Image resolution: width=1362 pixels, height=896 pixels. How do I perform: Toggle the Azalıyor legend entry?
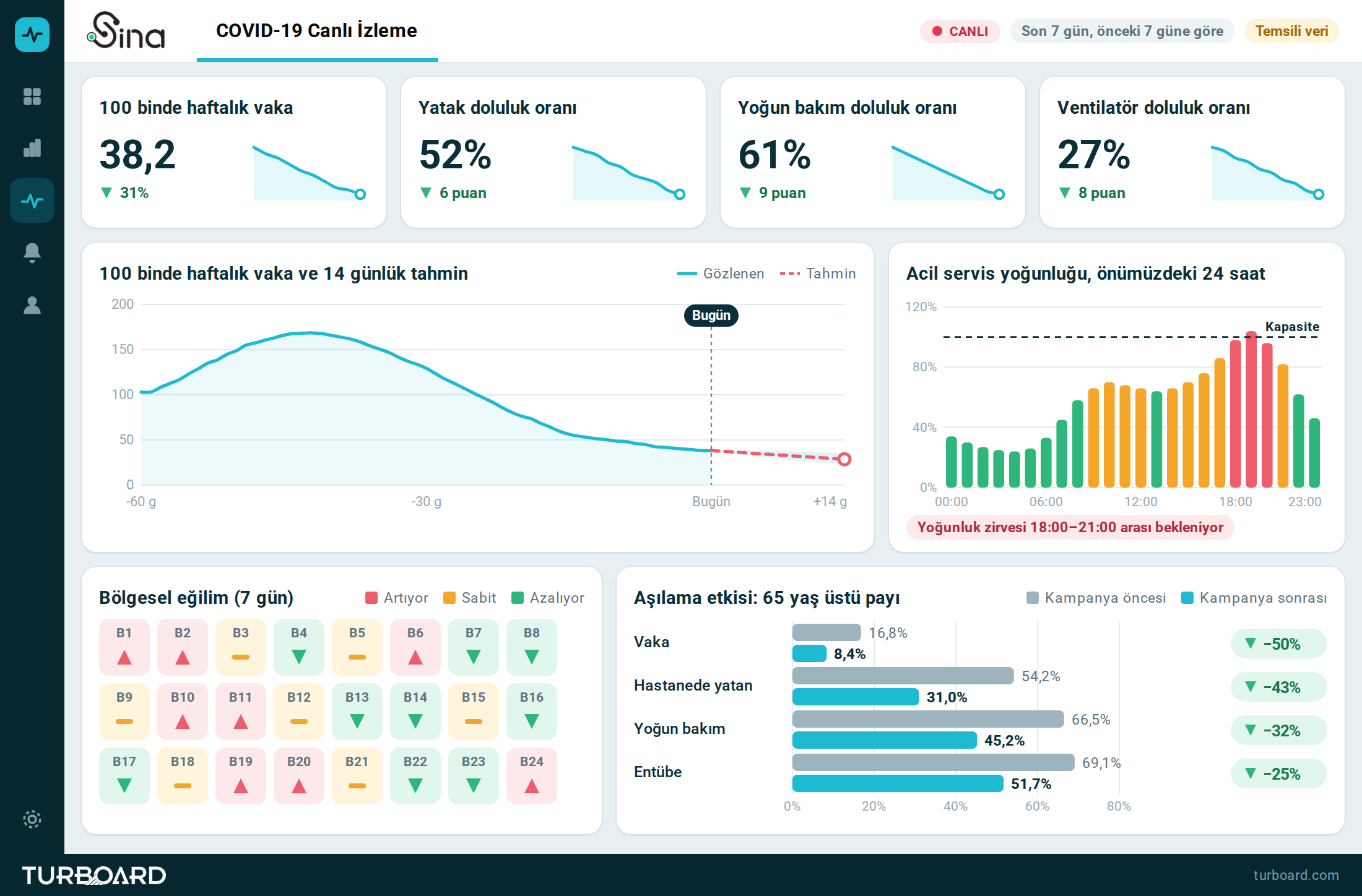coord(548,598)
